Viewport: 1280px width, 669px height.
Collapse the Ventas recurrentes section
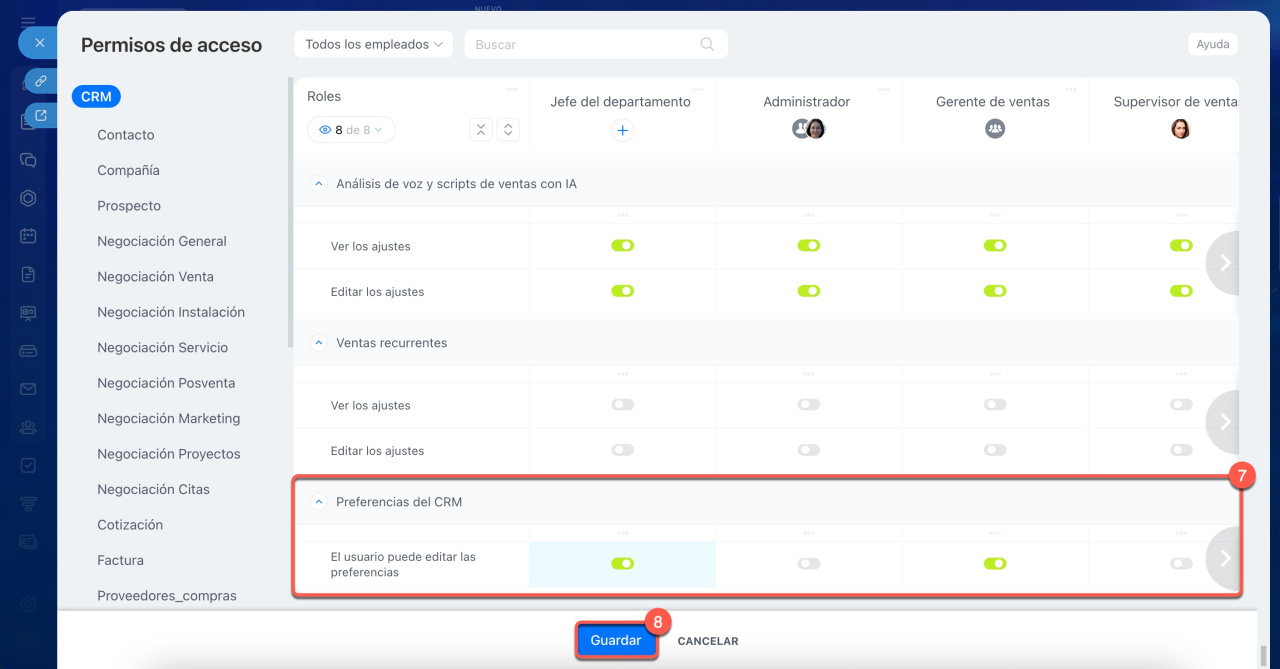[319, 343]
